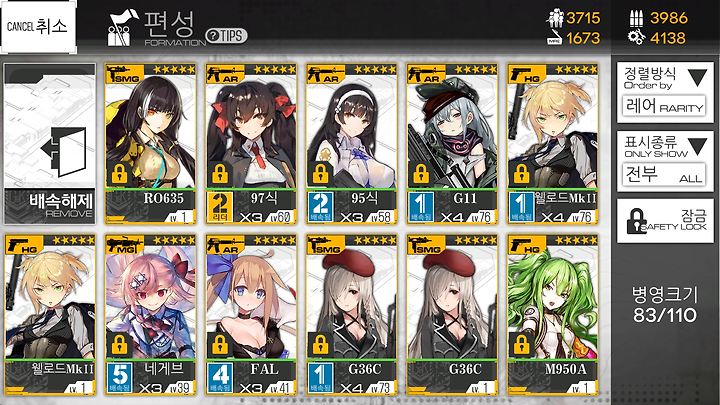The width and height of the screenshot is (720, 405).
Task: Click the CANCEL 취소 button
Action: 39,27
